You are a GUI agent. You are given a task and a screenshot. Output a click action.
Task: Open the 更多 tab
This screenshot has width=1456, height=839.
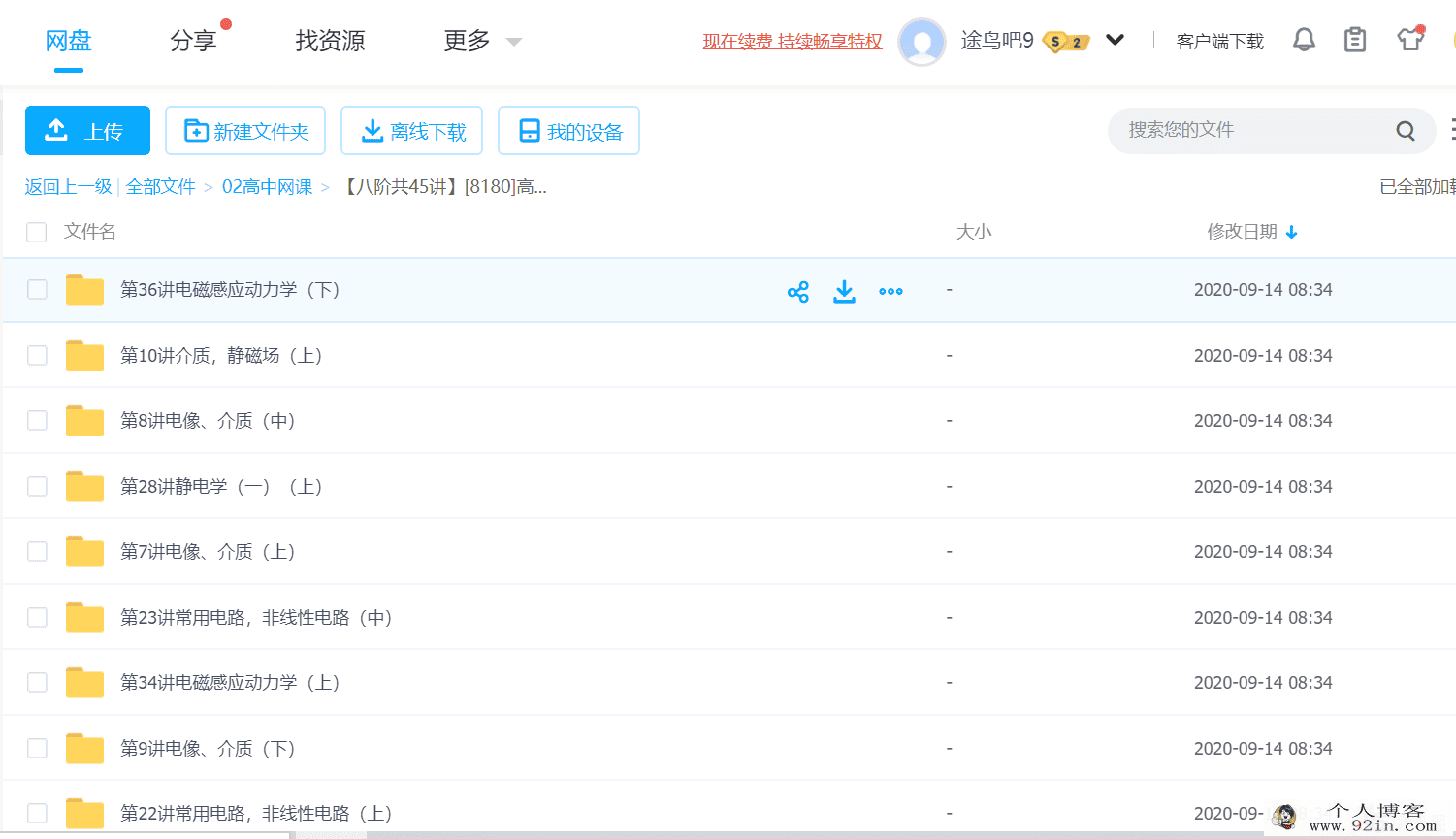click(x=467, y=41)
